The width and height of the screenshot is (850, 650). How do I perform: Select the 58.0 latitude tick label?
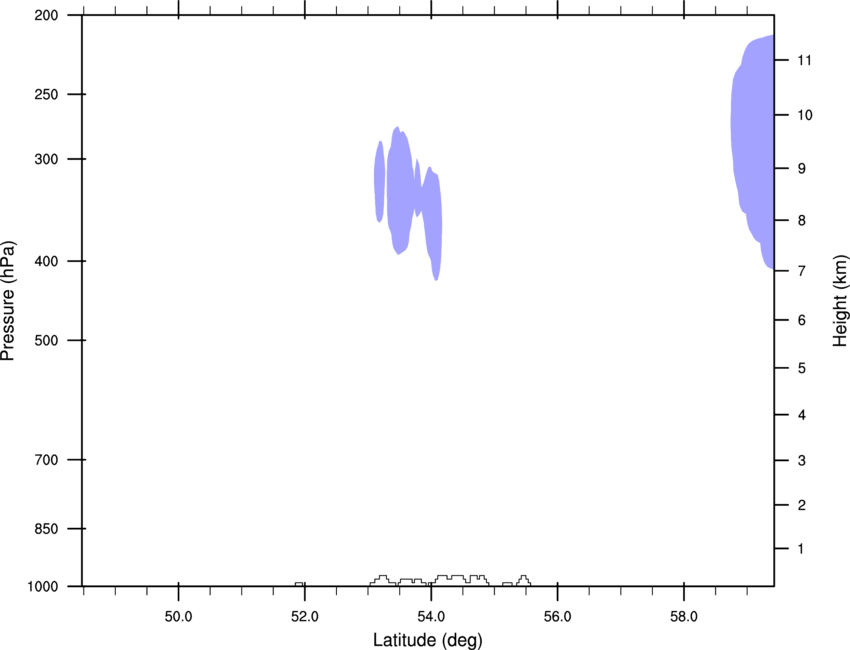pyautogui.click(x=684, y=617)
